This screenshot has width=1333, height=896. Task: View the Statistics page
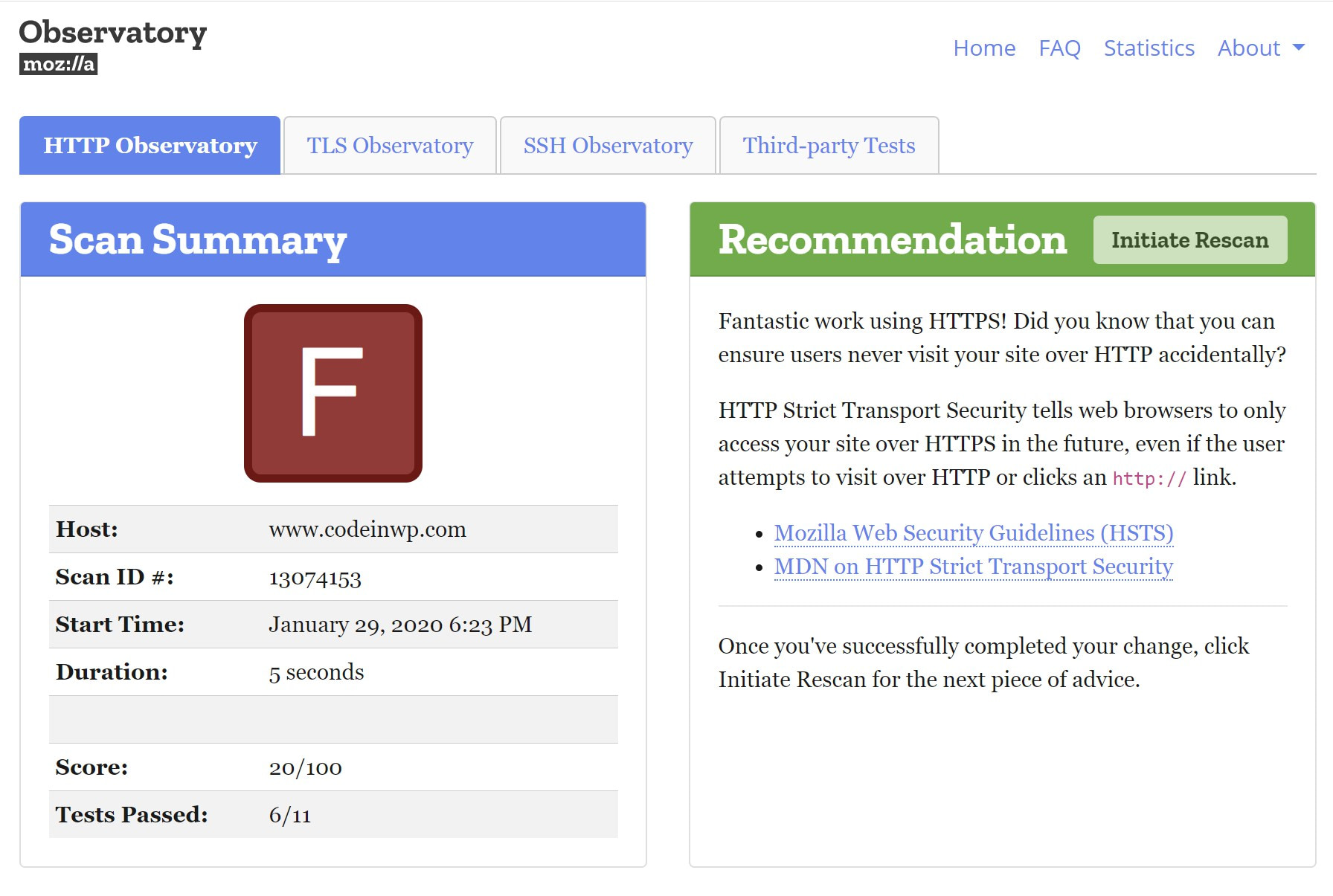point(1149,48)
